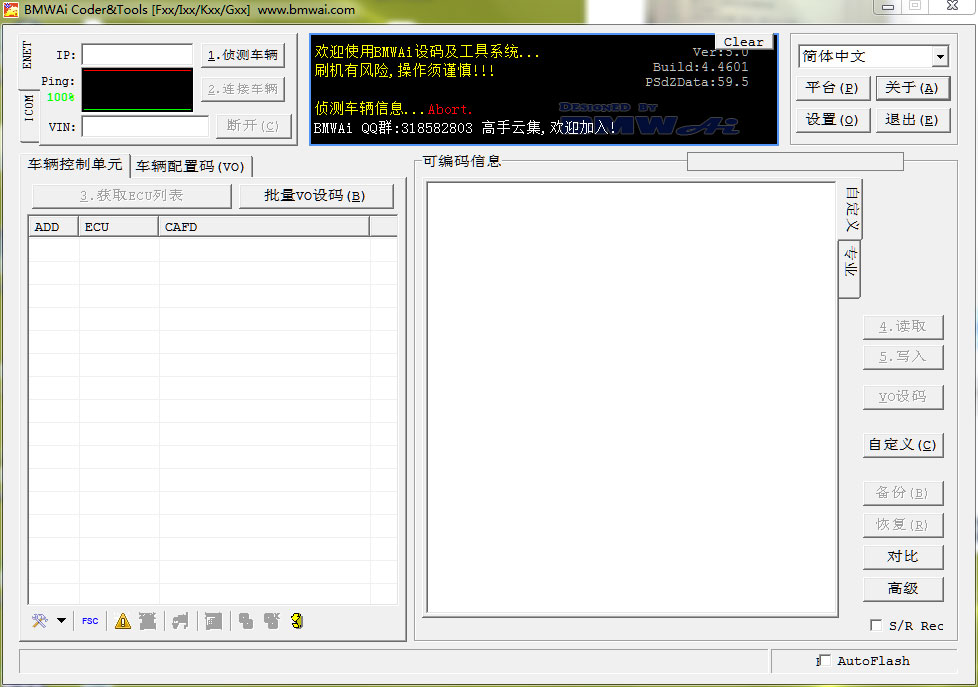The width and height of the screenshot is (978, 687).
Task: Click the Ping graph display
Action: point(137,91)
